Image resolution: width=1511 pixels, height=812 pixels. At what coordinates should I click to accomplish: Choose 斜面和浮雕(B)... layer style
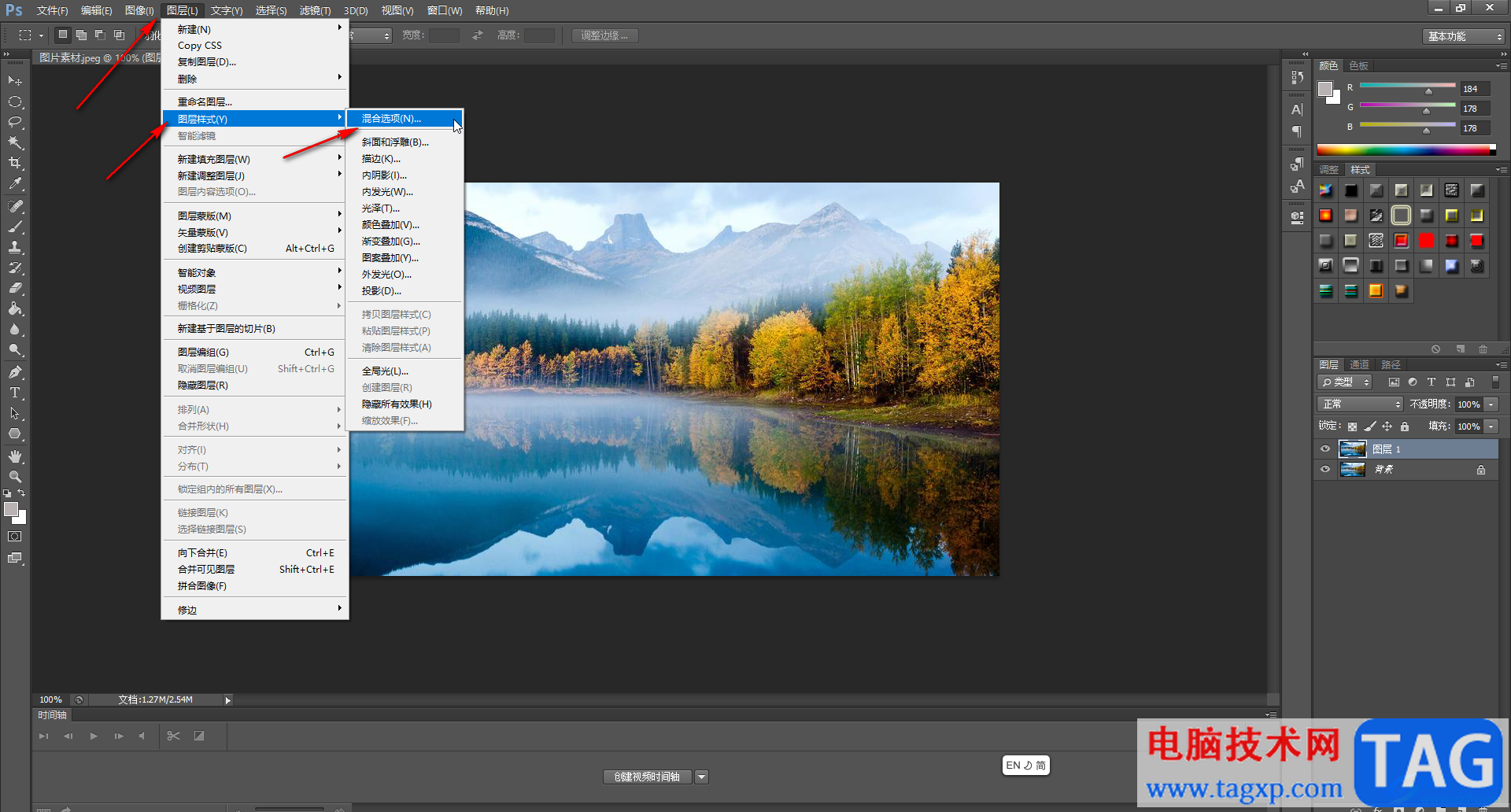[405, 142]
